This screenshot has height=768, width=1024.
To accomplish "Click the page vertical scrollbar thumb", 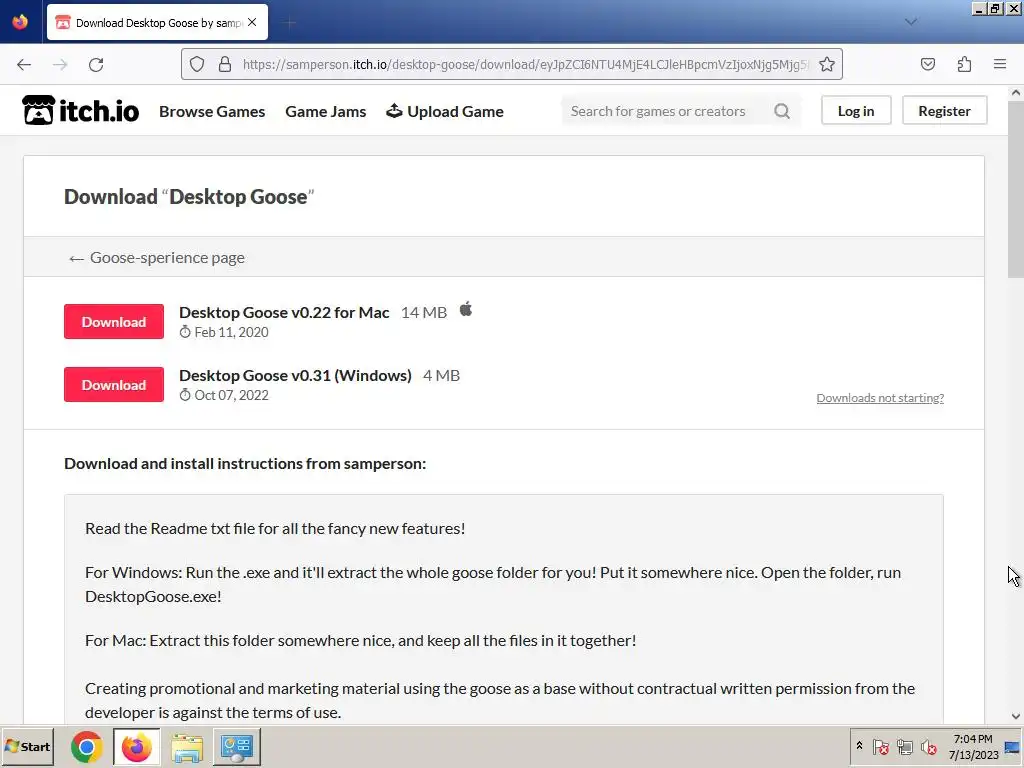I will pyautogui.click(x=1016, y=189).
